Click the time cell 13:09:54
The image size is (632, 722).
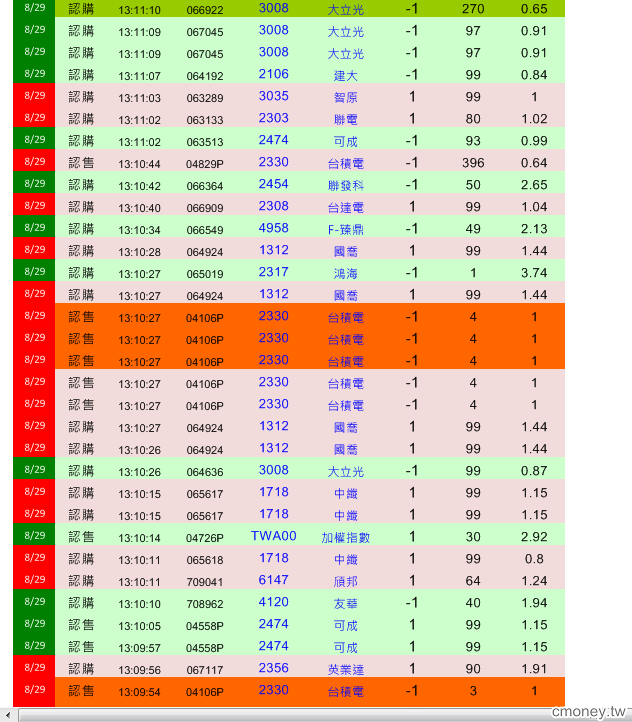[x=139, y=692]
